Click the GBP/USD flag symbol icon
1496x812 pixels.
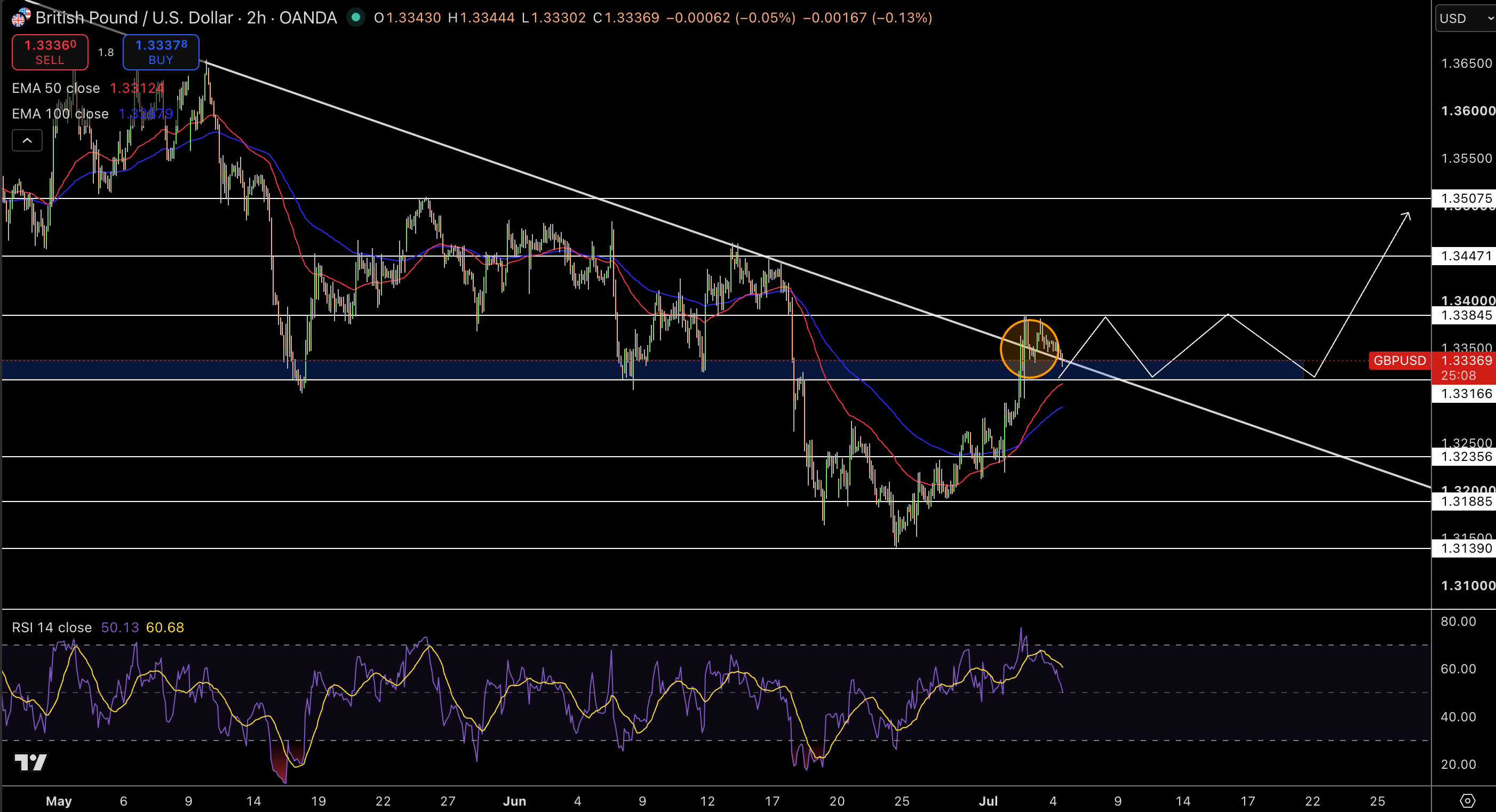(x=21, y=18)
